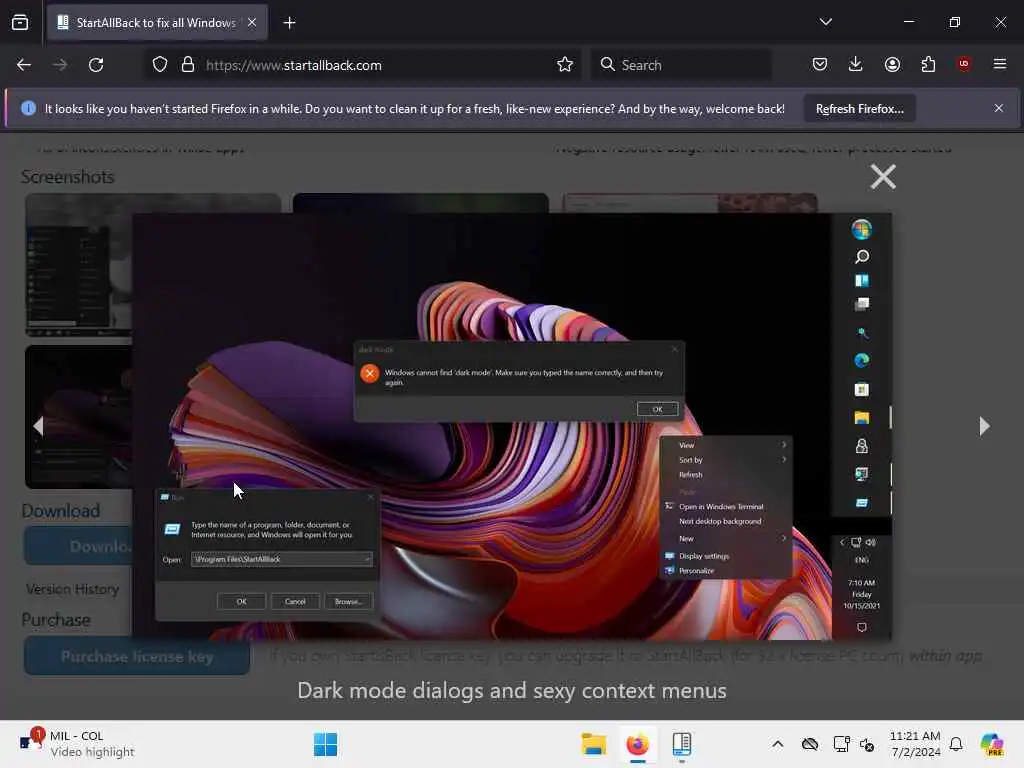1024x768 pixels.
Task: Open the Downloads panel
Action: 856,64
